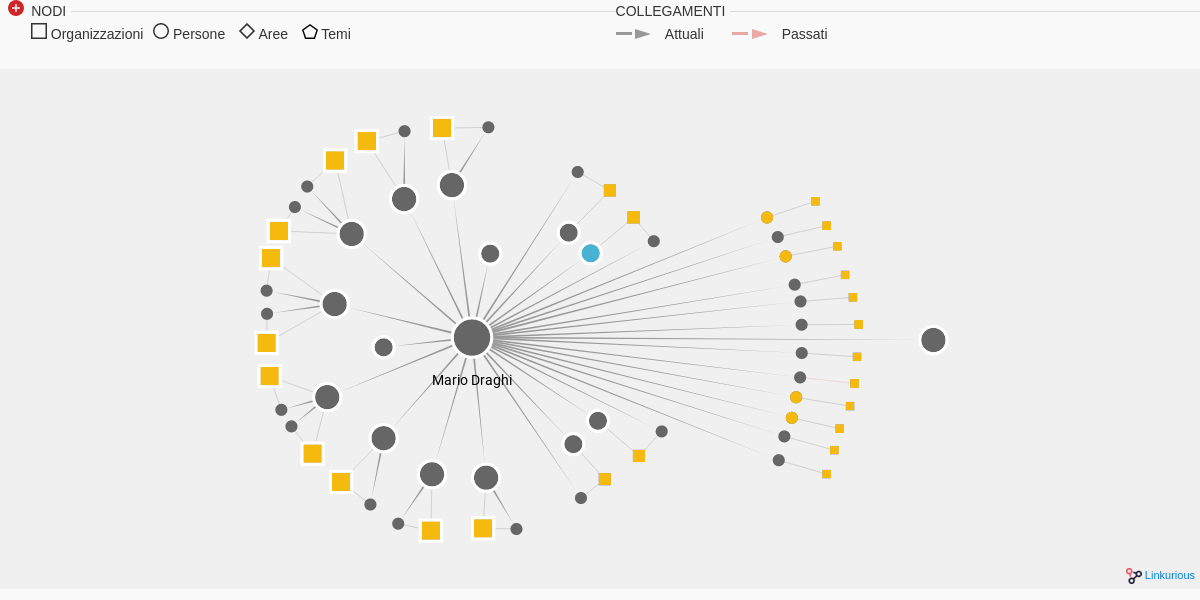Click the Passati links label

click(x=804, y=34)
